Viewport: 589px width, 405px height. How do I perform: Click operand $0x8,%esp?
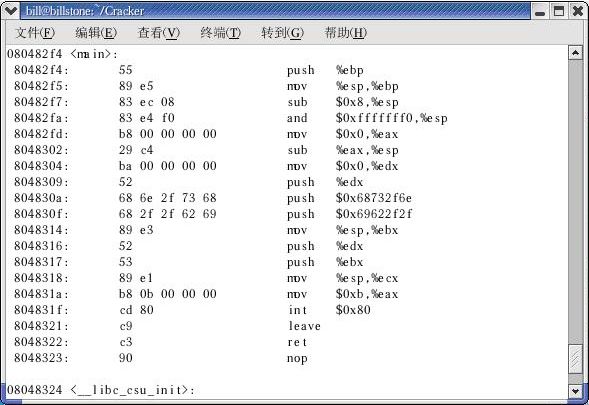367,102
